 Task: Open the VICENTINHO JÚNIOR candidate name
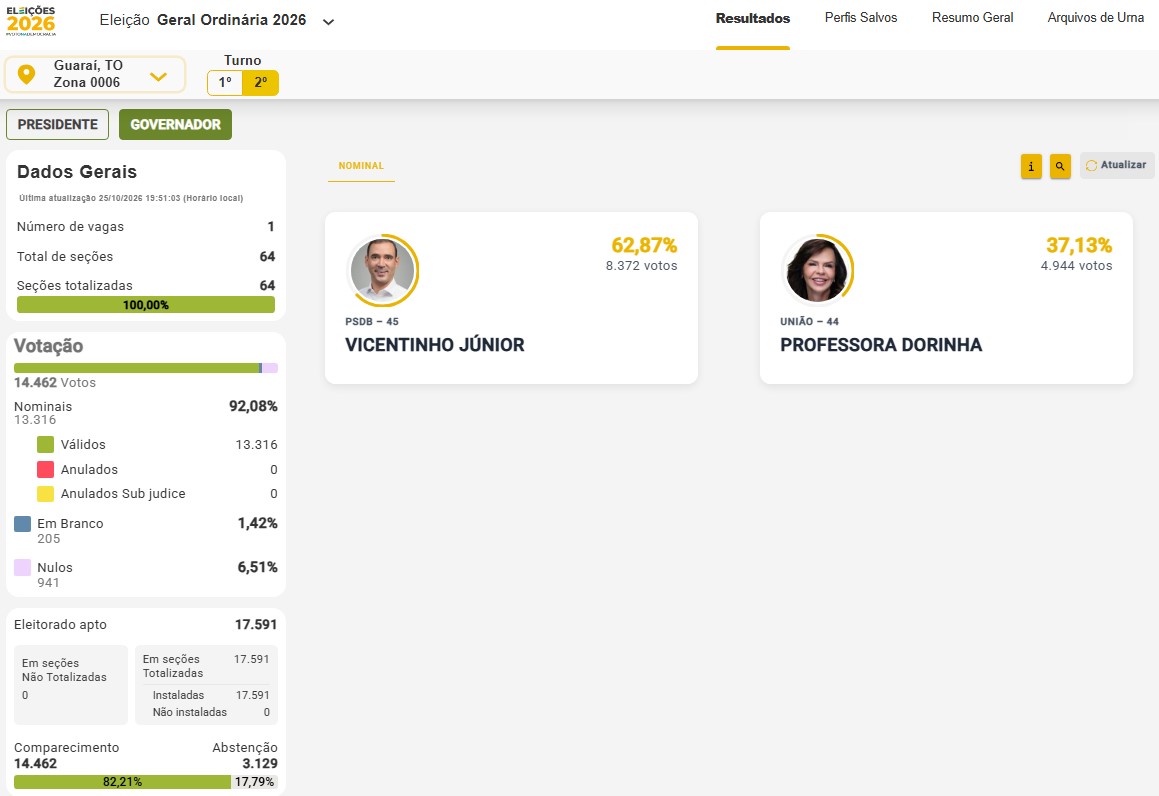435,345
